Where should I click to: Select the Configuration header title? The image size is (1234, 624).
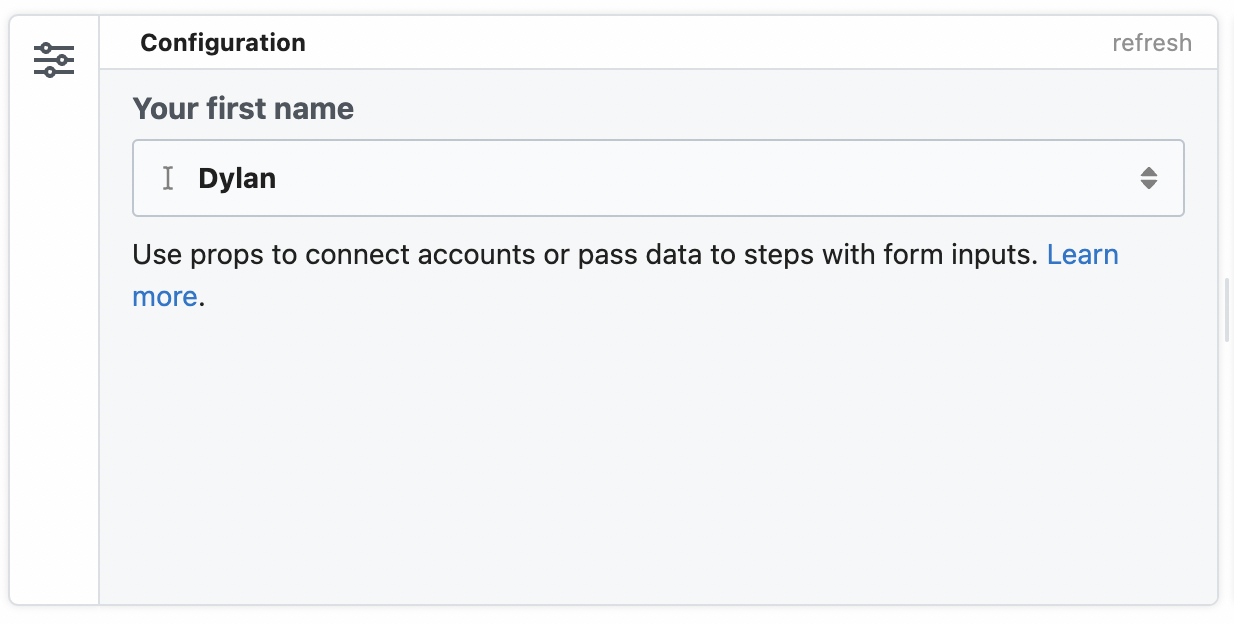pyautogui.click(x=223, y=43)
